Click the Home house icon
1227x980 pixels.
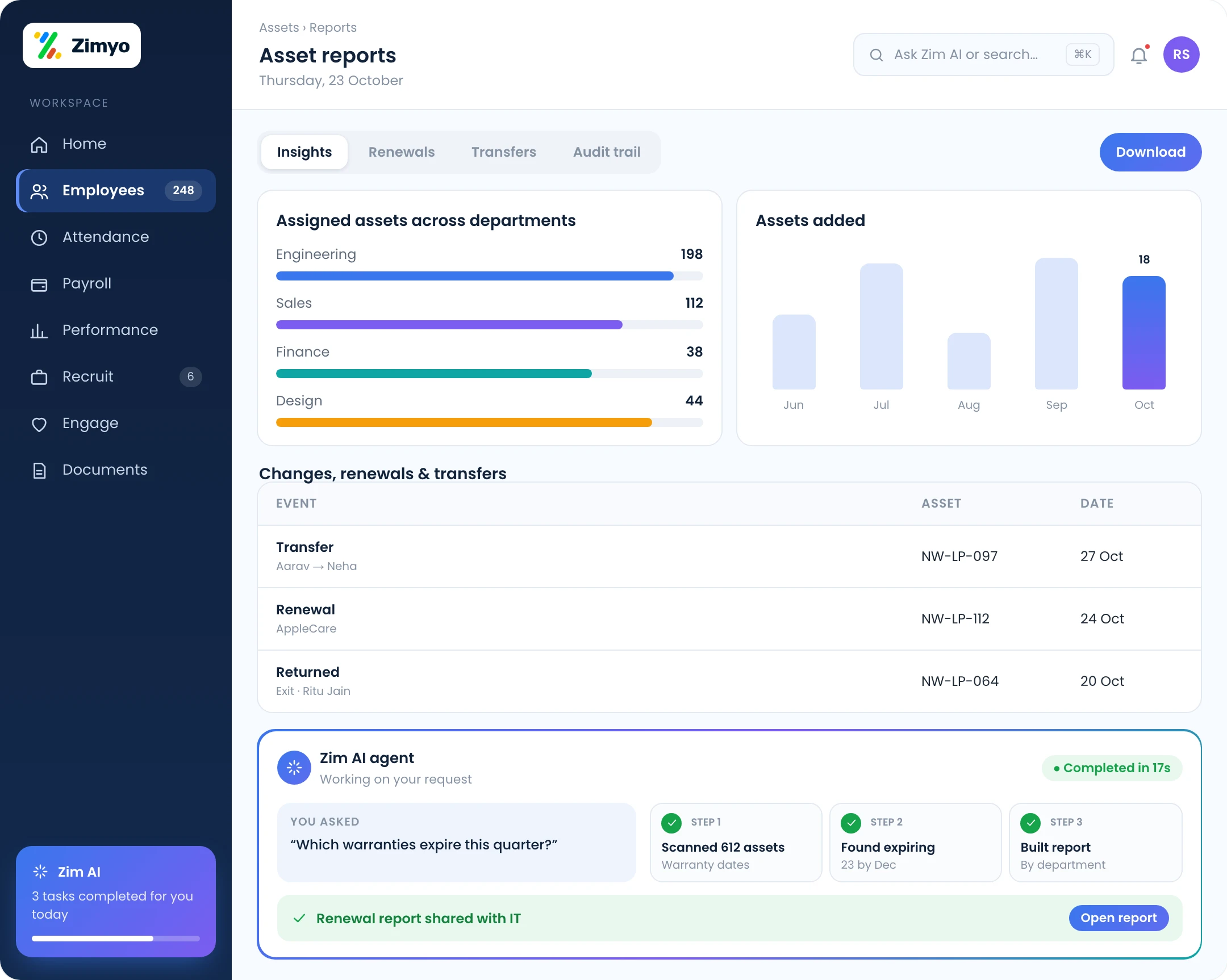coord(39,144)
